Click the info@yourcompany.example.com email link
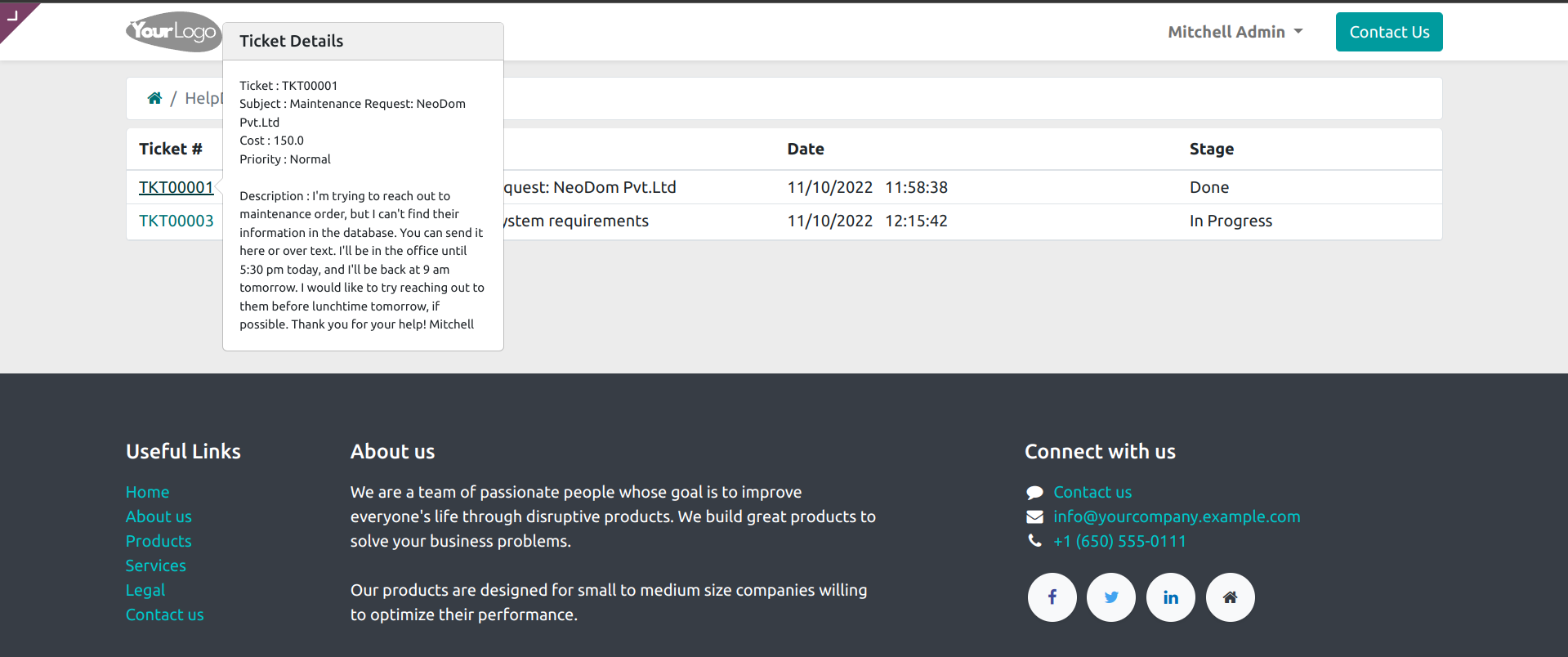1568x657 pixels. click(x=1177, y=516)
